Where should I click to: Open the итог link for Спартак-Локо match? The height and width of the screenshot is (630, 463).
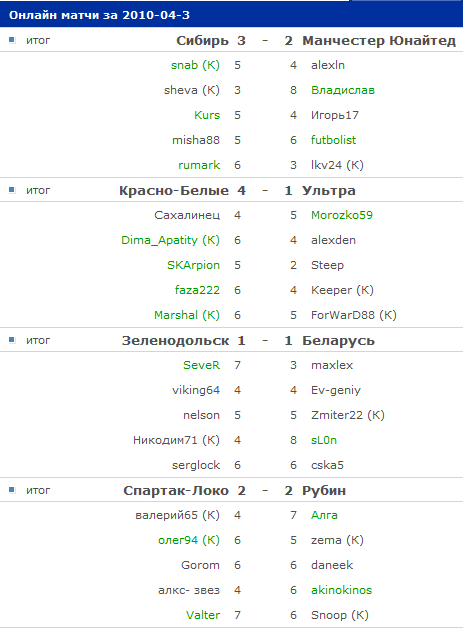[38, 490]
